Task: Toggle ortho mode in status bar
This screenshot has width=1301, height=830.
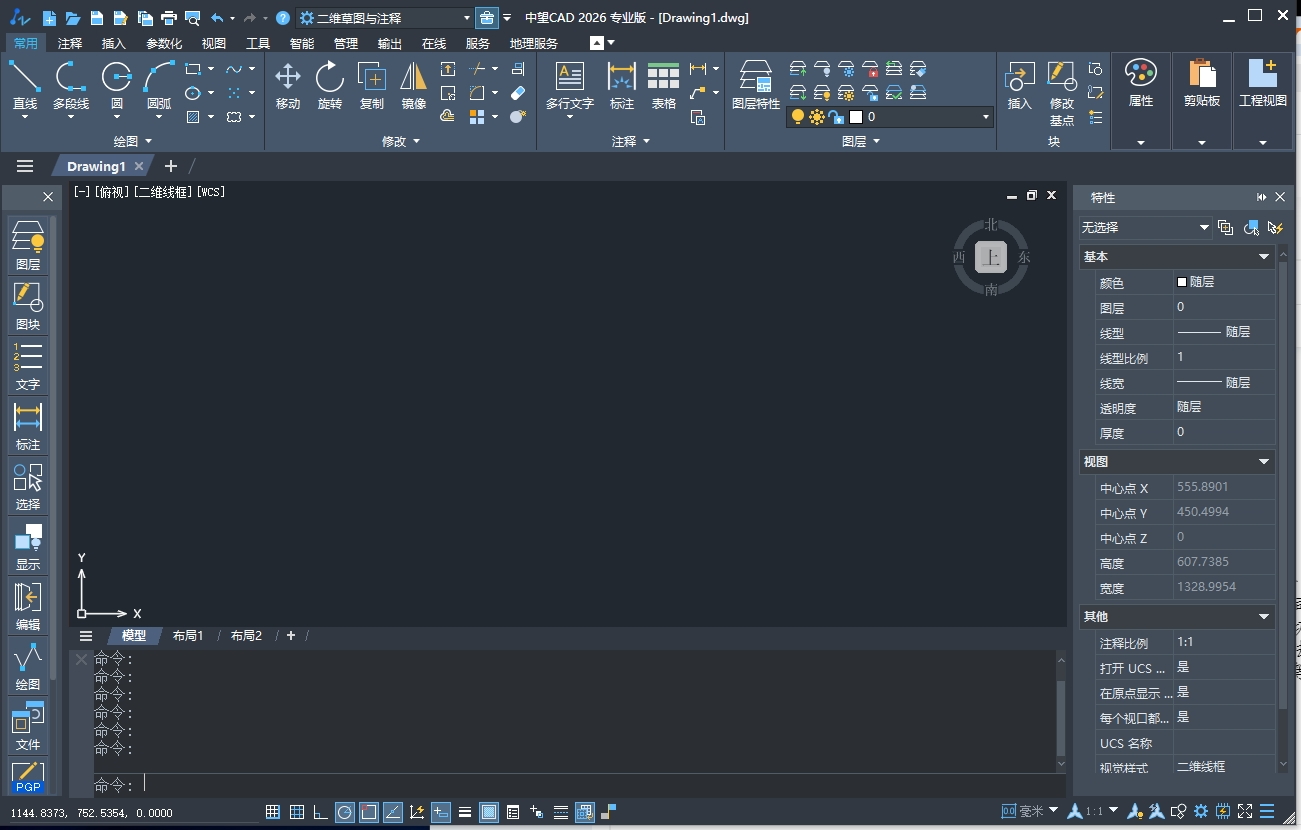Action: [x=321, y=812]
